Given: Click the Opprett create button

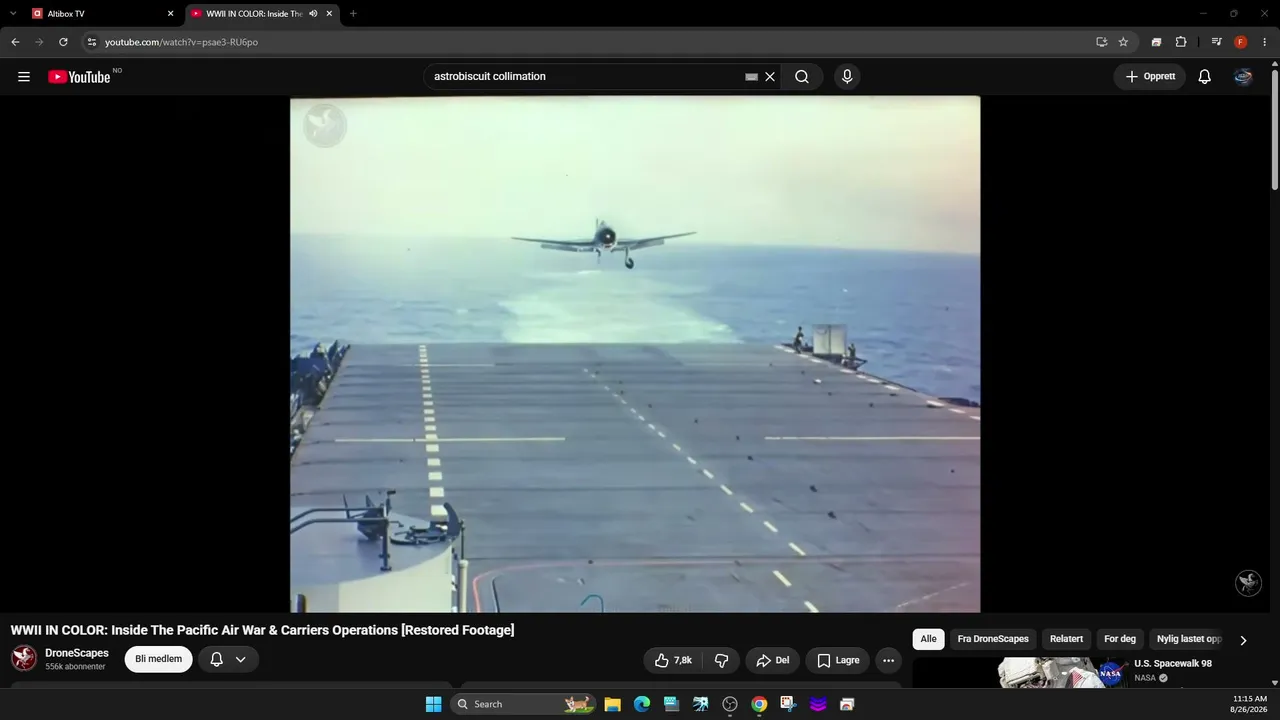Looking at the screenshot, I should point(1150,77).
